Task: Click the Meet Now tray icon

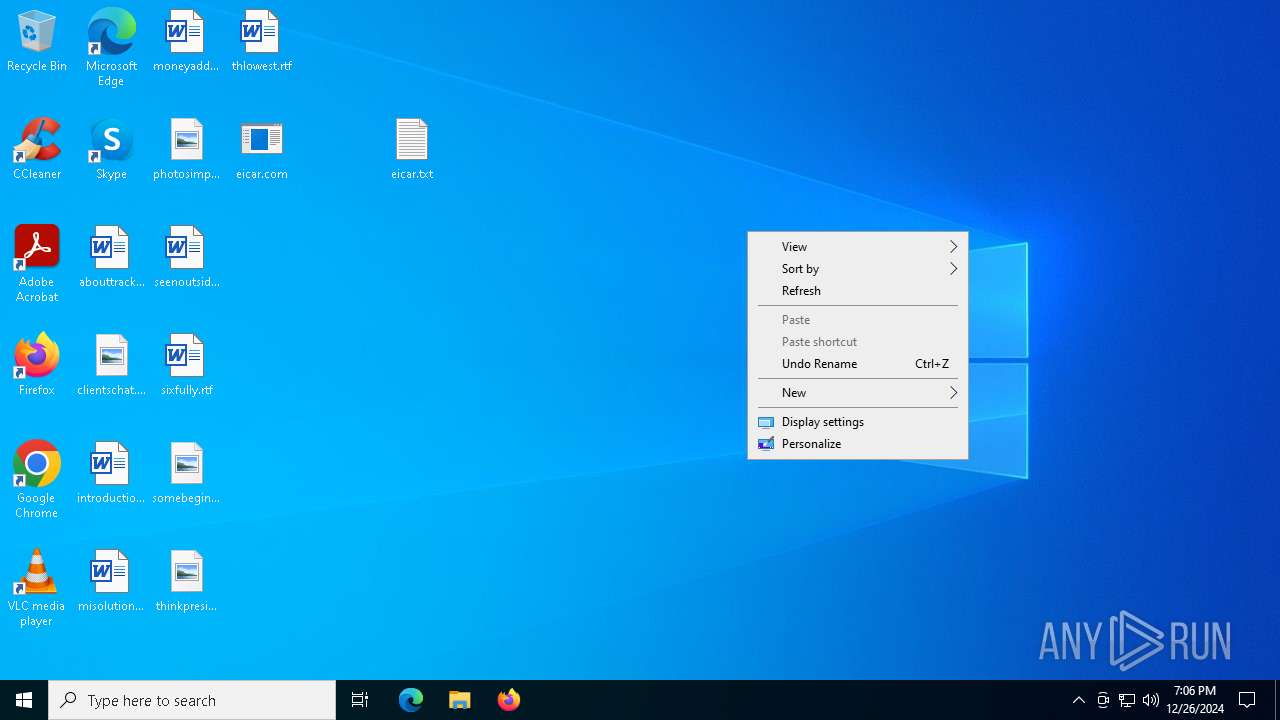Action: [1103, 700]
